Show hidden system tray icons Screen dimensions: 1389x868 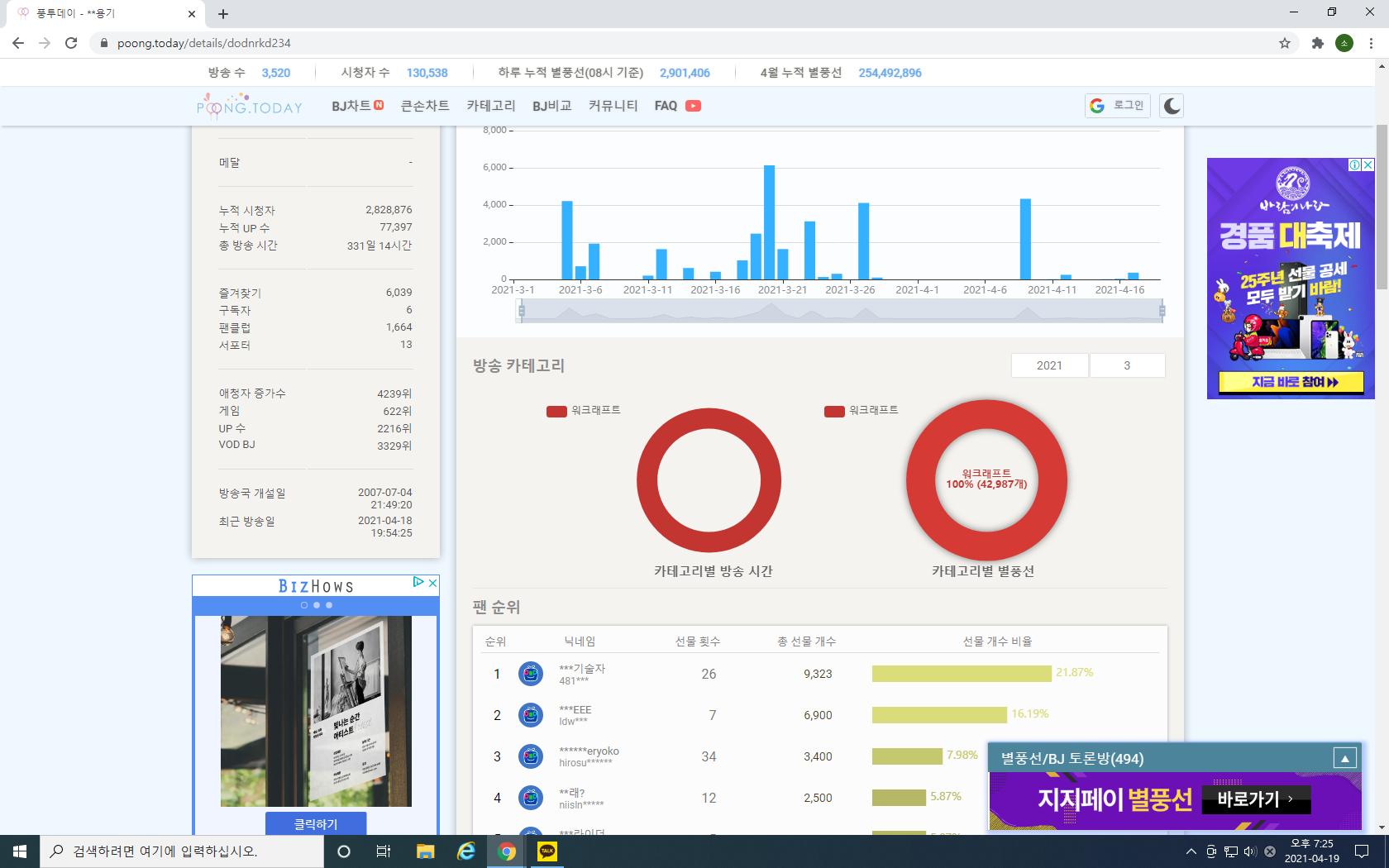(x=1191, y=851)
